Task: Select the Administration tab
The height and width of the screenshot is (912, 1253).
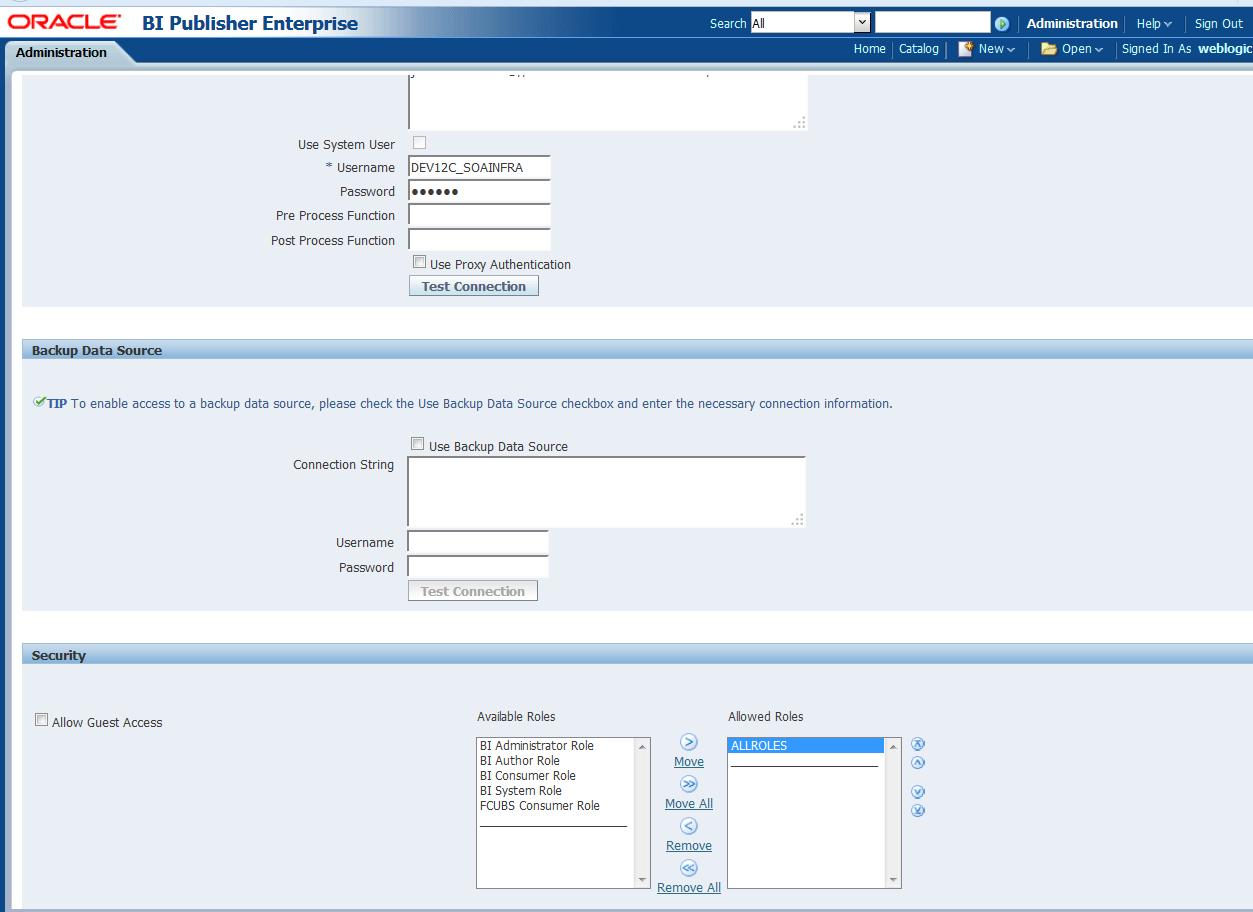Action: click(x=62, y=53)
